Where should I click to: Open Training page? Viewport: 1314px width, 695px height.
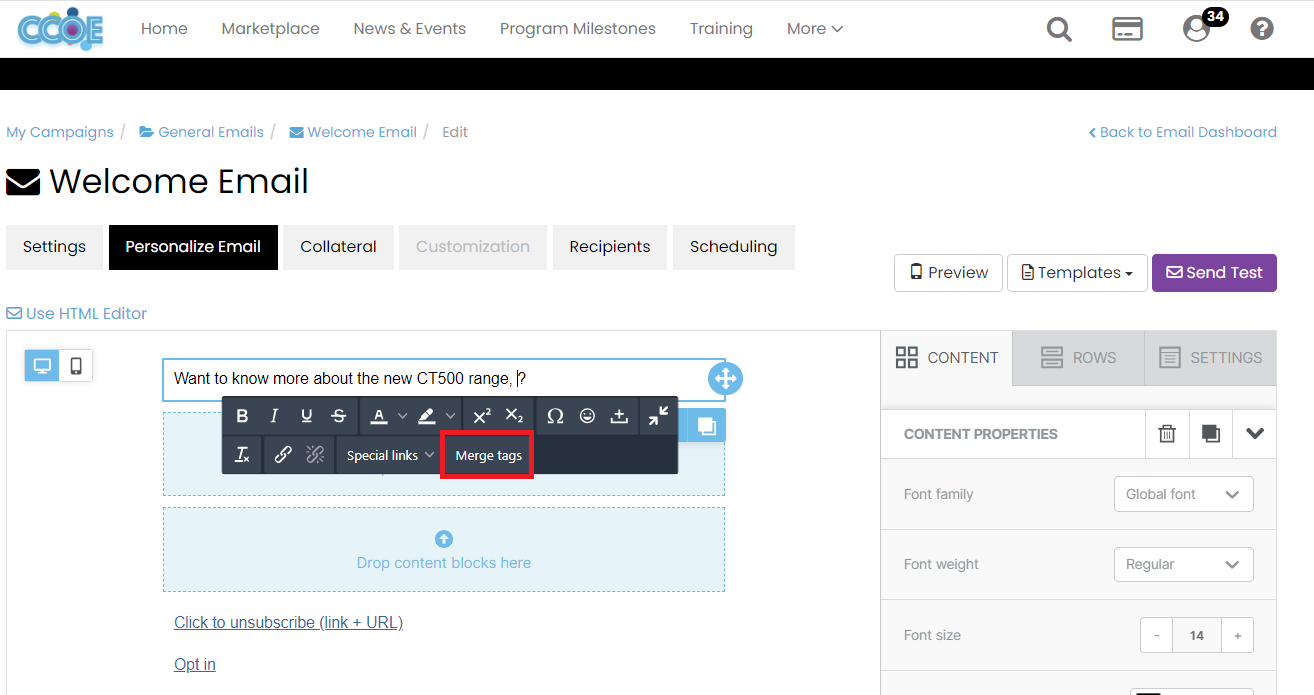721,29
